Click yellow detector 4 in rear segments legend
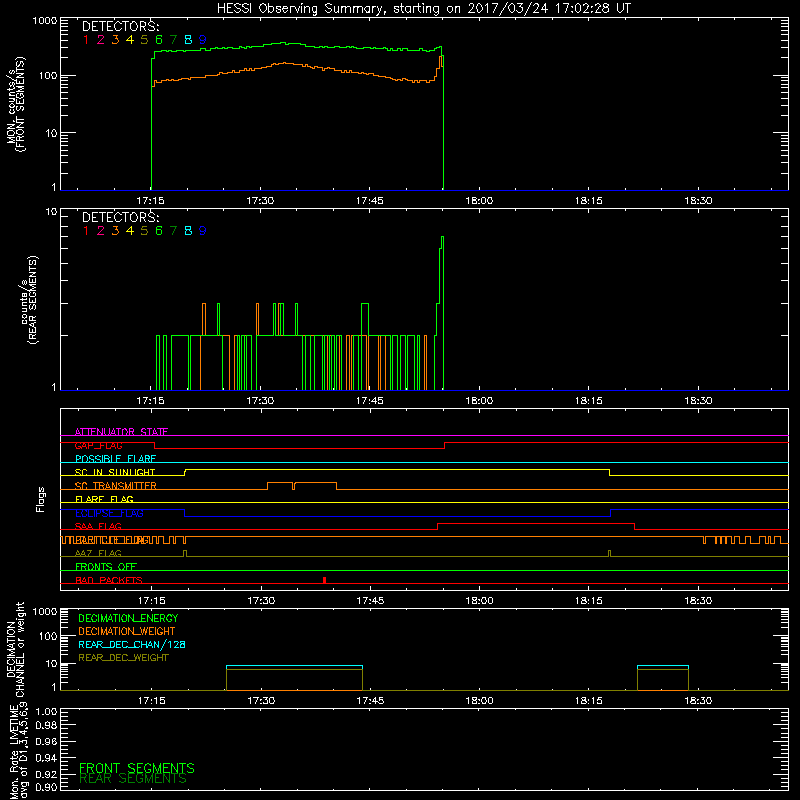Viewport: 800px width, 800px height. coord(130,231)
